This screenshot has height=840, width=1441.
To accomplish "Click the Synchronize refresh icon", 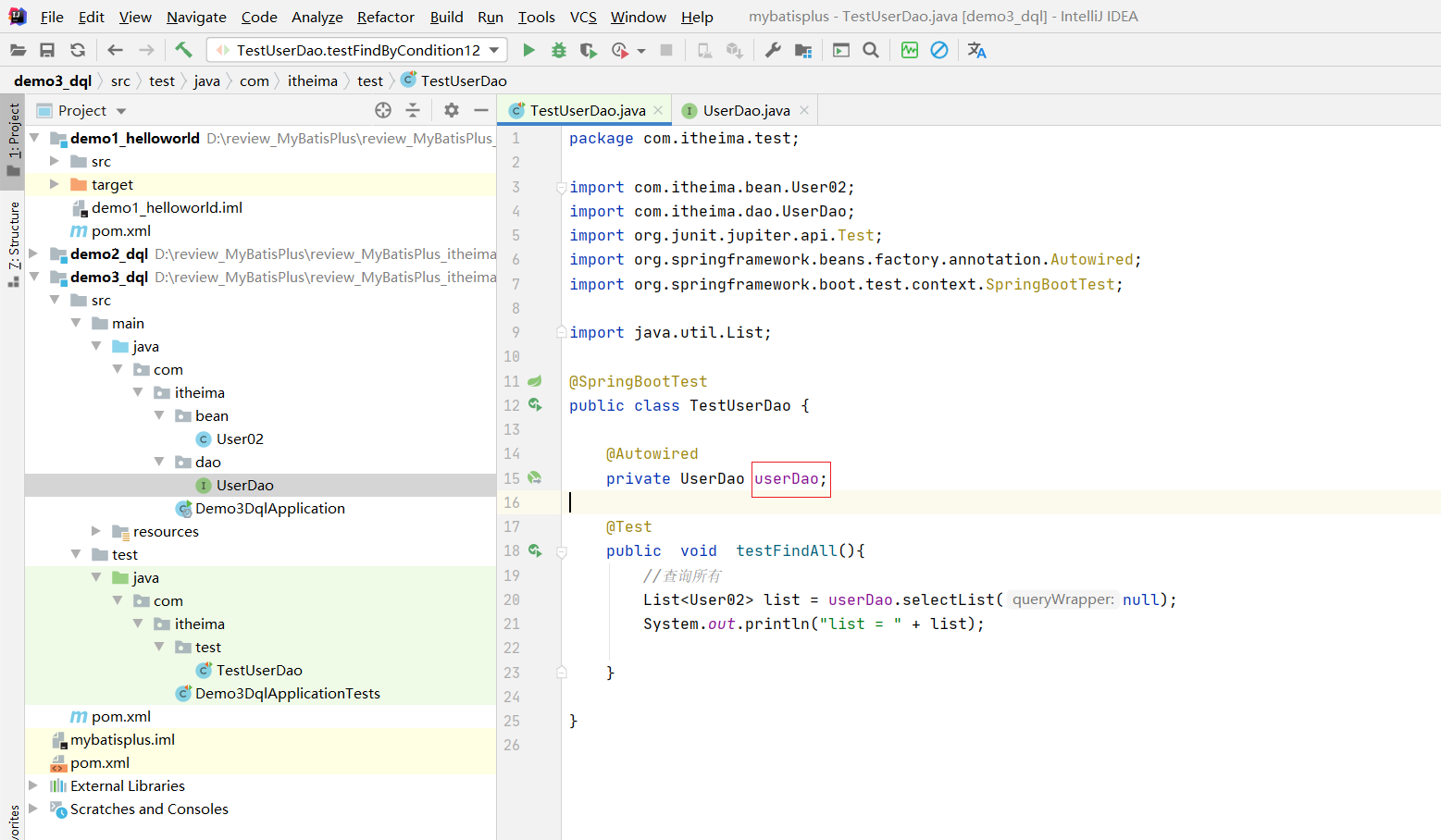I will pyautogui.click(x=78, y=50).
